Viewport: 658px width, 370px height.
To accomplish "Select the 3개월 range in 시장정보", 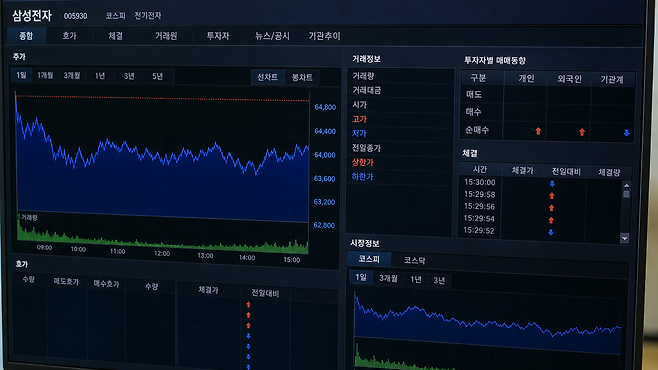I will click(x=388, y=278).
